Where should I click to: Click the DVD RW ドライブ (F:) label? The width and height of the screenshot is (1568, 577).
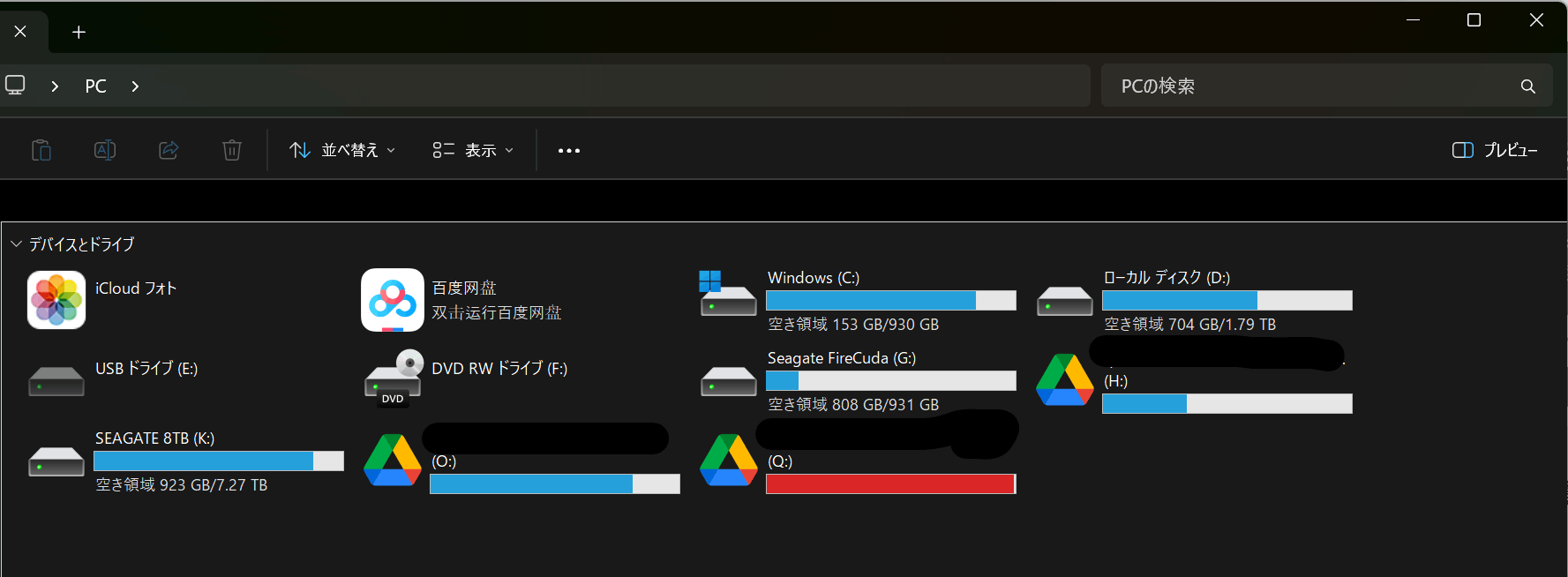coord(499,369)
